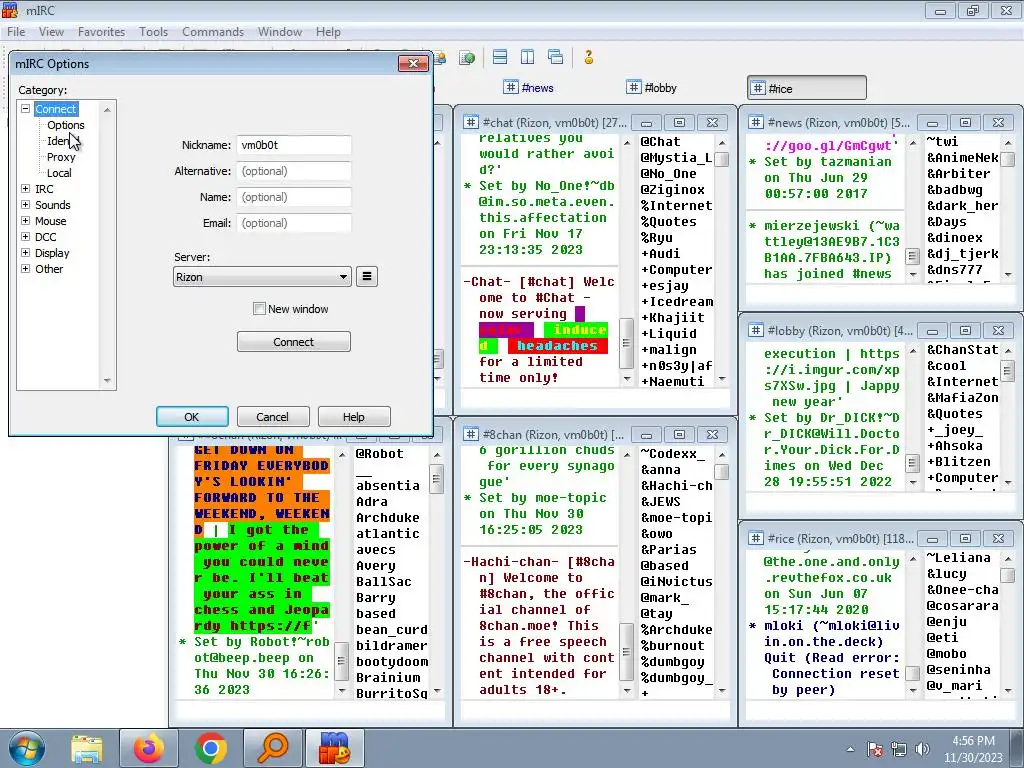The height and width of the screenshot is (768, 1024).
Task: Open Windows Explorer from the taskbar
Action: [87, 748]
